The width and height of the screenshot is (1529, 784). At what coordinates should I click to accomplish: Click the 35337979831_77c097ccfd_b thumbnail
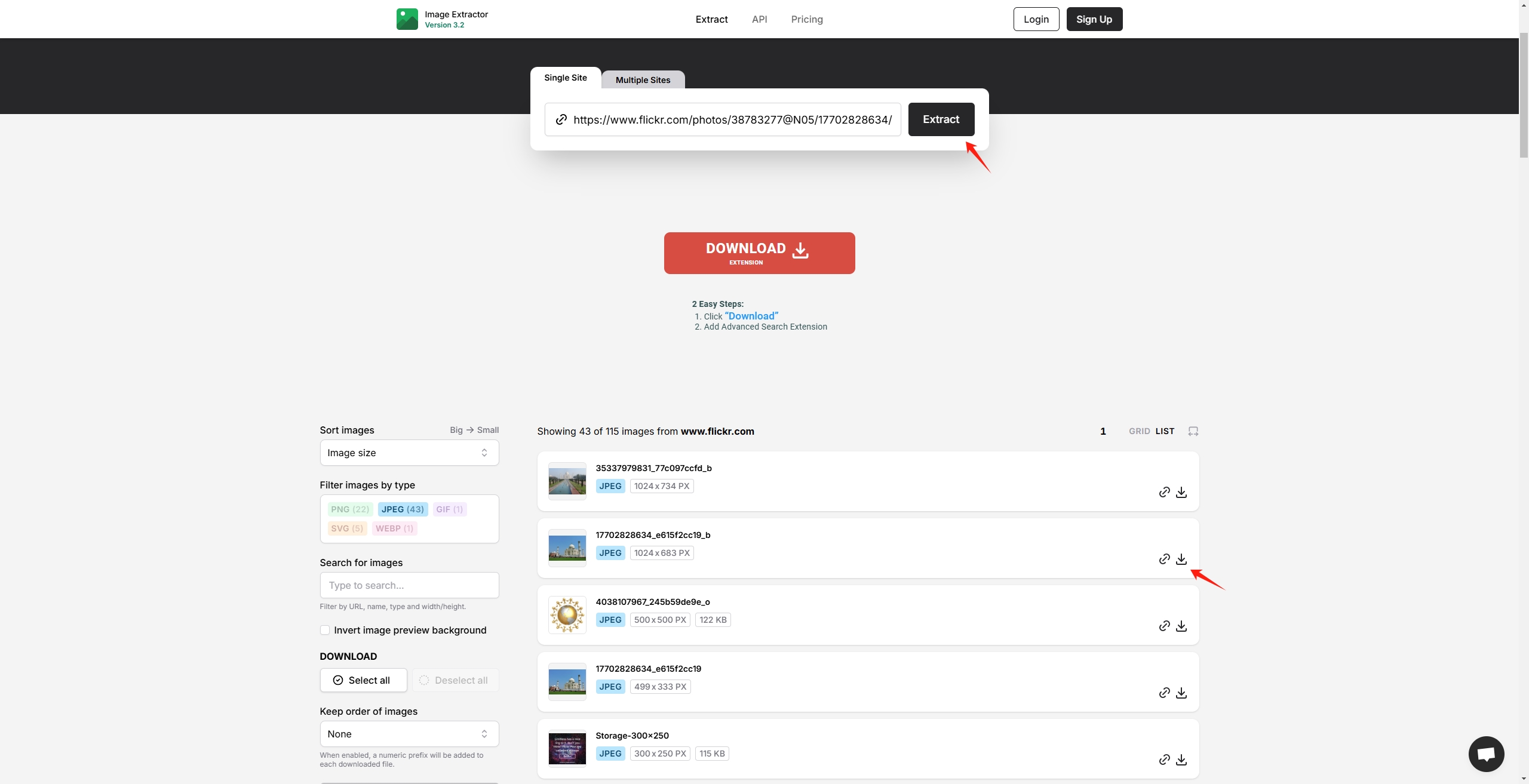(566, 480)
